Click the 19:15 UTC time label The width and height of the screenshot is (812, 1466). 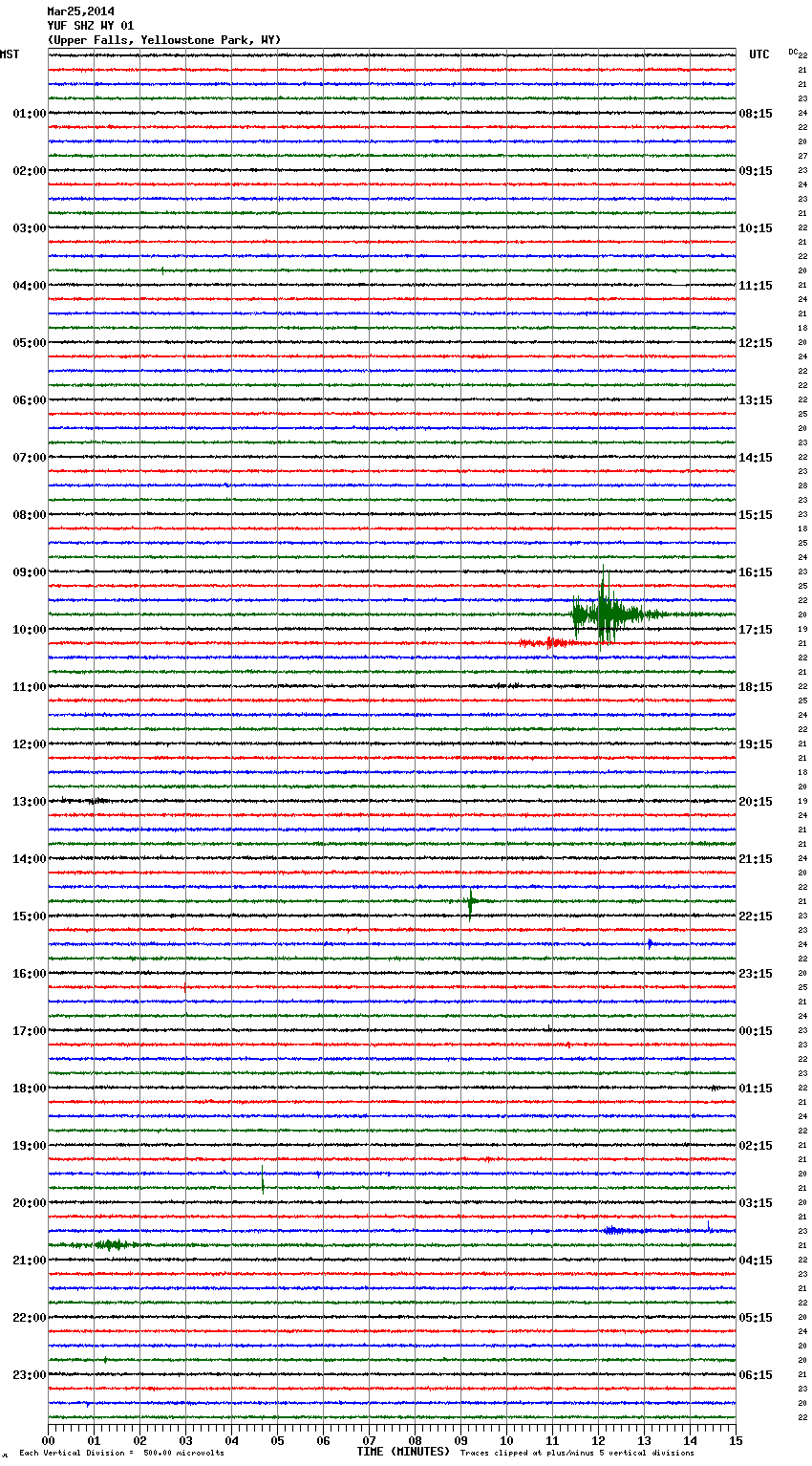[x=756, y=744]
